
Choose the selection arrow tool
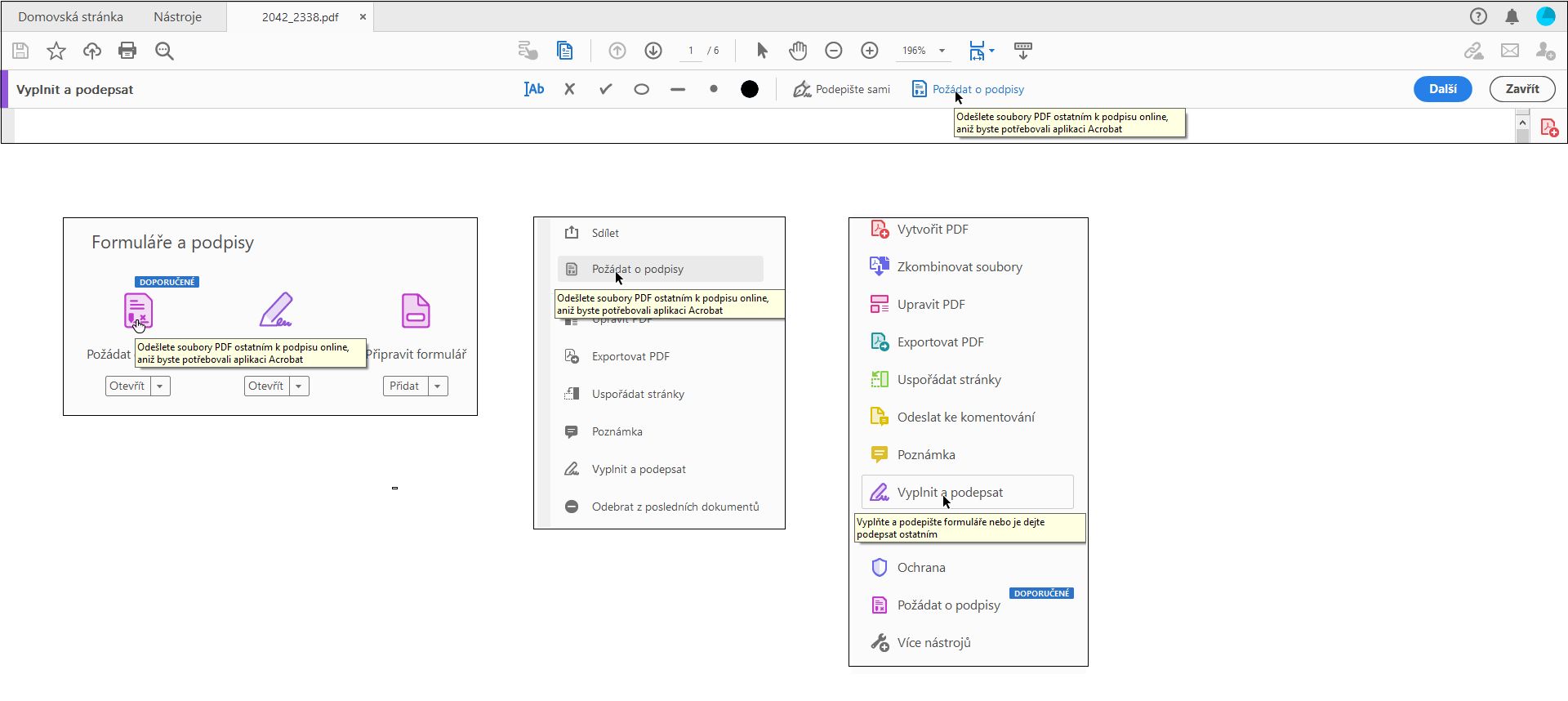pos(762,51)
